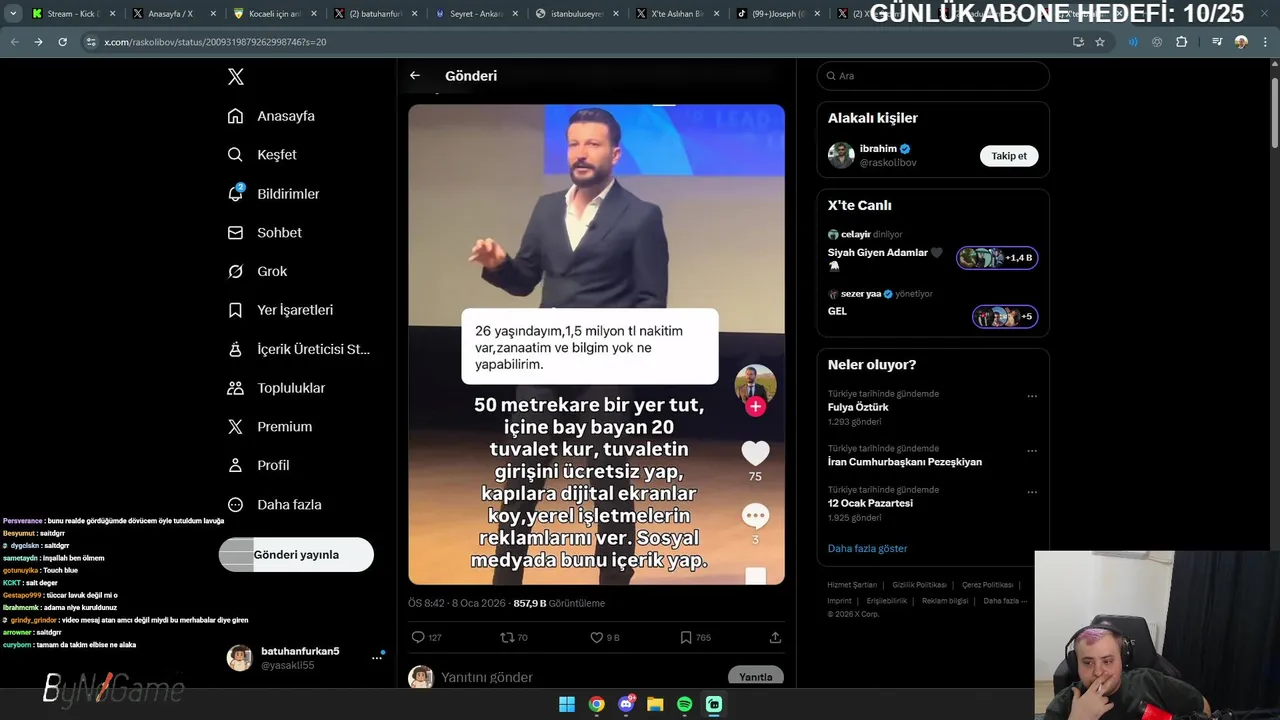This screenshot has width=1280, height=720.
Task: Click the share upload icon on post
Action: click(x=775, y=637)
